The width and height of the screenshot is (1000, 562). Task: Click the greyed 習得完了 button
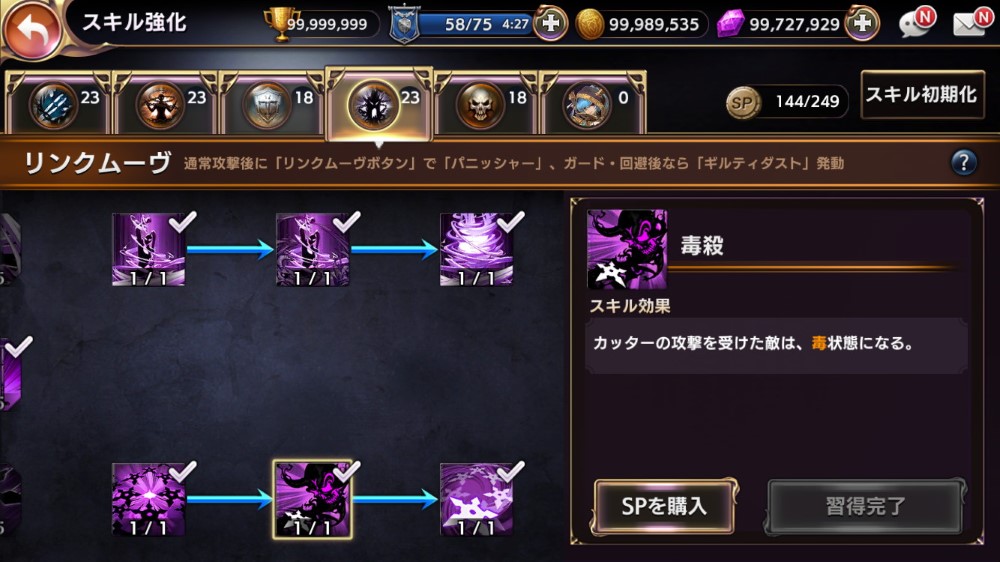pyautogui.click(x=865, y=507)
